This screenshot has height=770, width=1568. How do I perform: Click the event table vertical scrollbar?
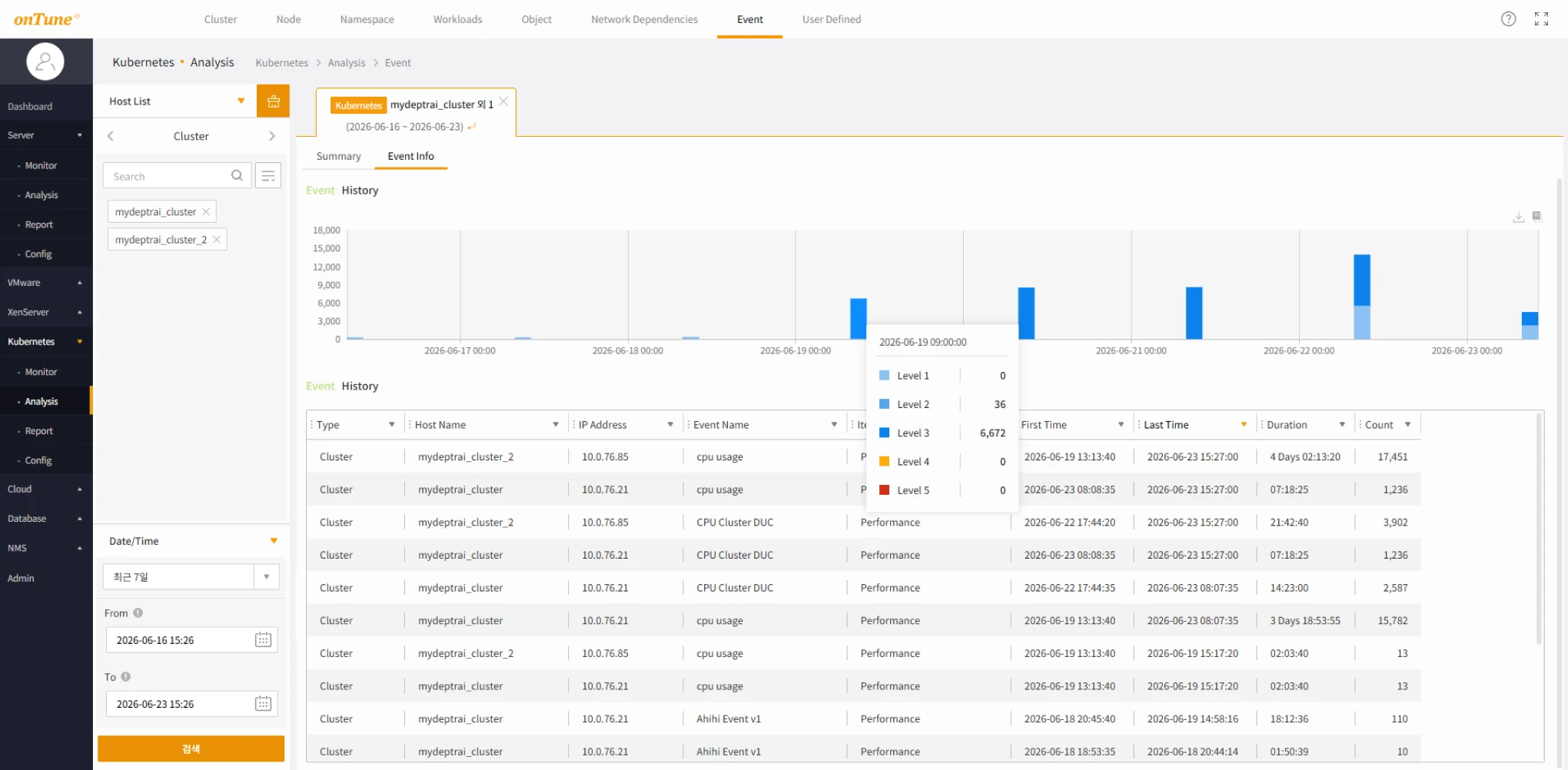[1539, 530]
